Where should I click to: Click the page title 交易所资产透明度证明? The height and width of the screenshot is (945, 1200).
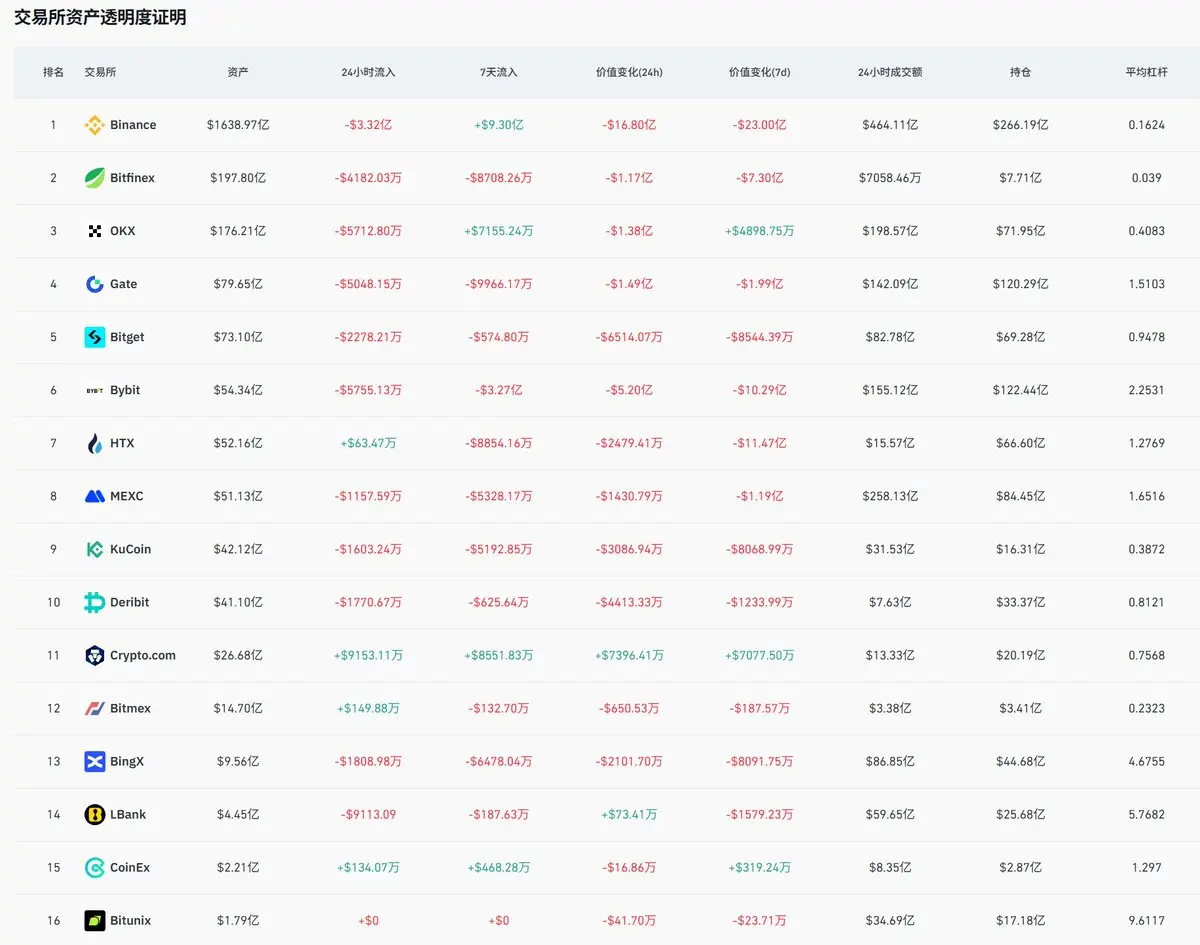pos(100,17)
